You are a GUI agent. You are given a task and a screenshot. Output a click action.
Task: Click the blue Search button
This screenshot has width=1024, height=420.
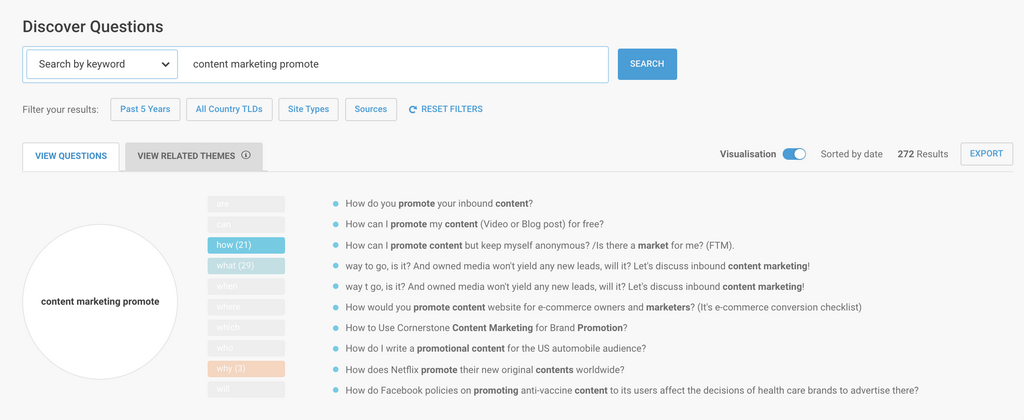coord(647,64)
